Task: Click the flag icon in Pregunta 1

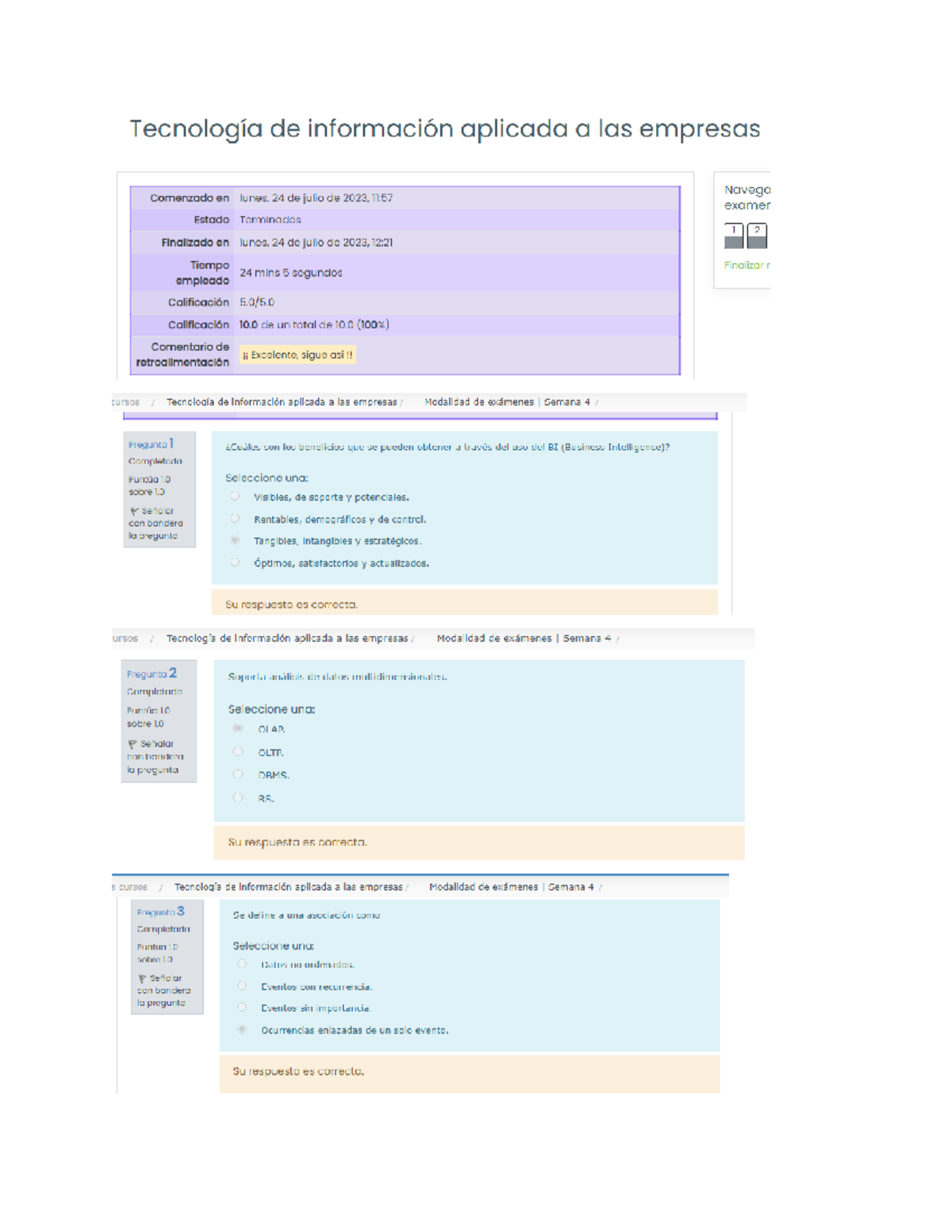Action: [x=134, y=512]
